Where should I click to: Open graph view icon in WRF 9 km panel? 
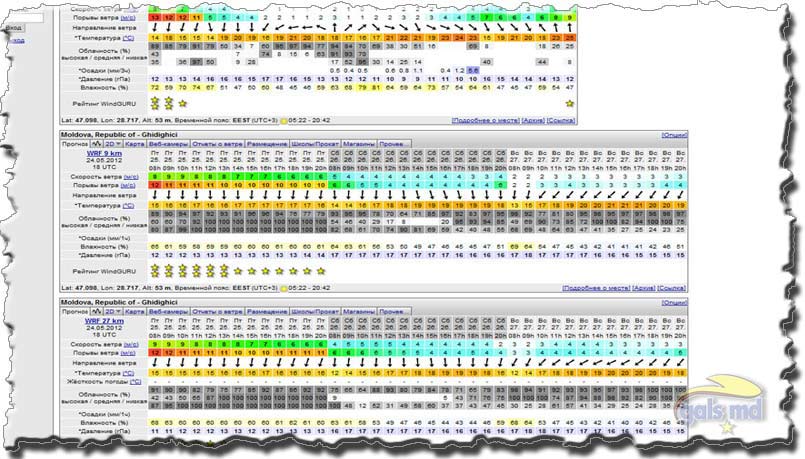[97, 144]
